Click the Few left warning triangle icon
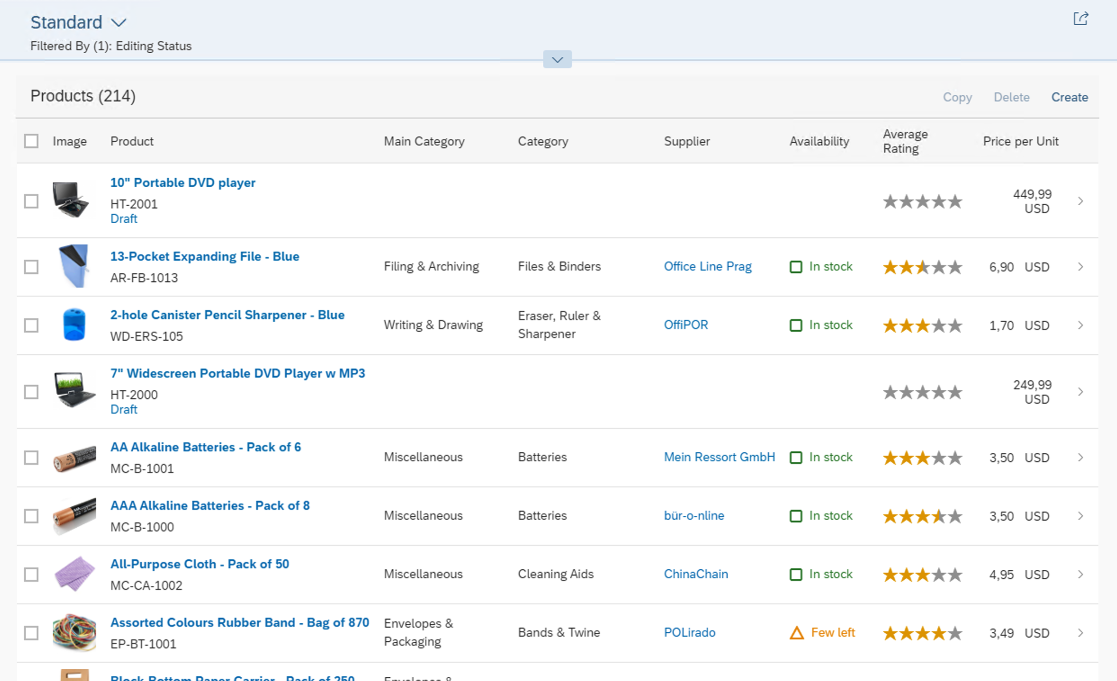Viewport: 1117px width, 681px height. (x=797, y=633)
